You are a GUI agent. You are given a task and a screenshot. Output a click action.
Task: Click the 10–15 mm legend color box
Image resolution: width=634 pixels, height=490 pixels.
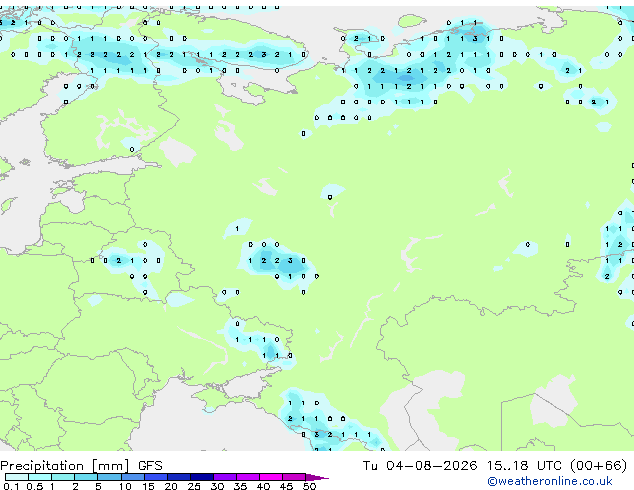[132, 477]
